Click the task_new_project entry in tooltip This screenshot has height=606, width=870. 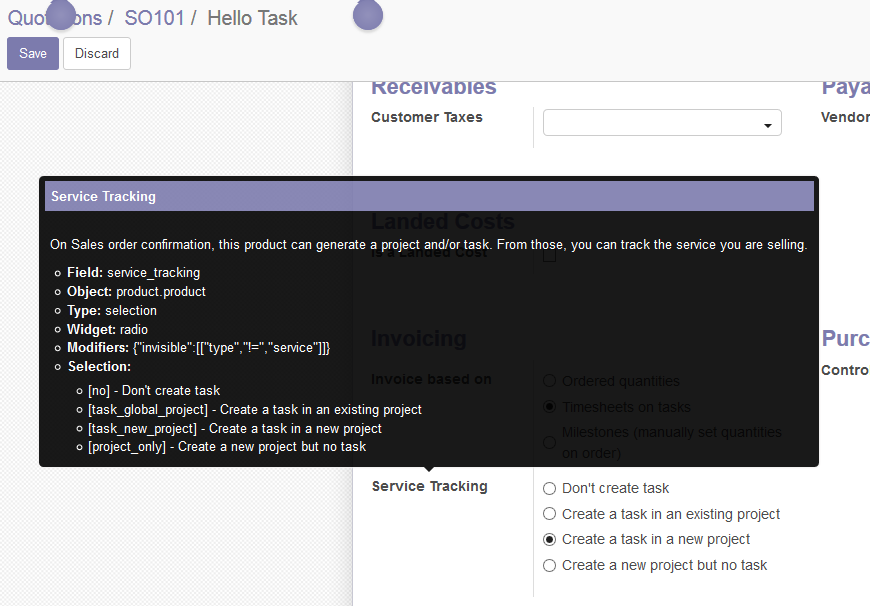pyautogui.click(x=234, y=428)
